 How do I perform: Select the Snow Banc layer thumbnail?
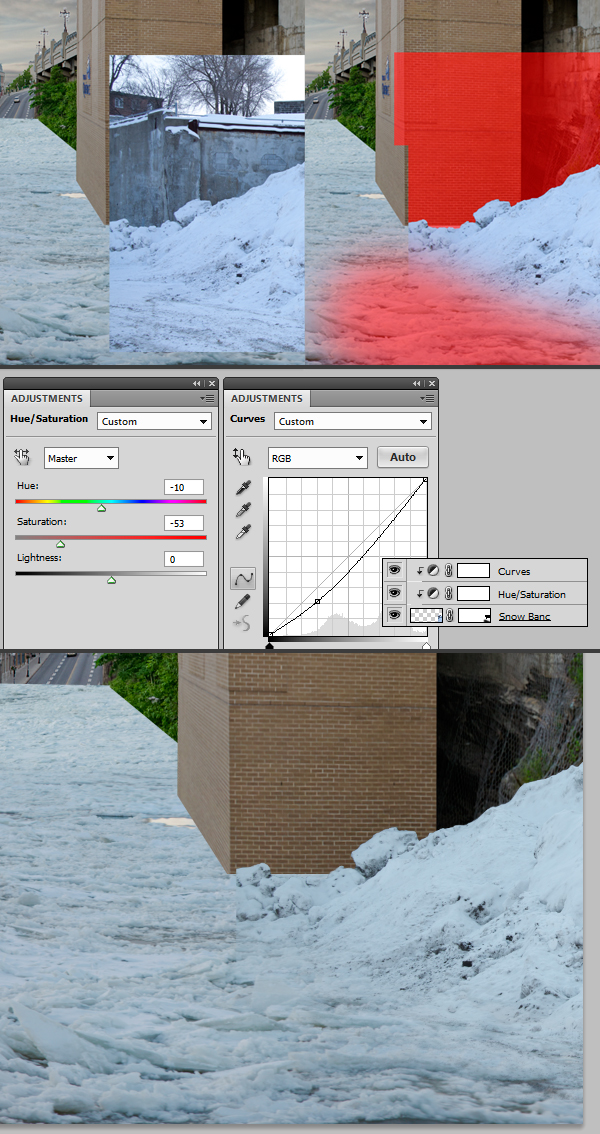point(426,616)
